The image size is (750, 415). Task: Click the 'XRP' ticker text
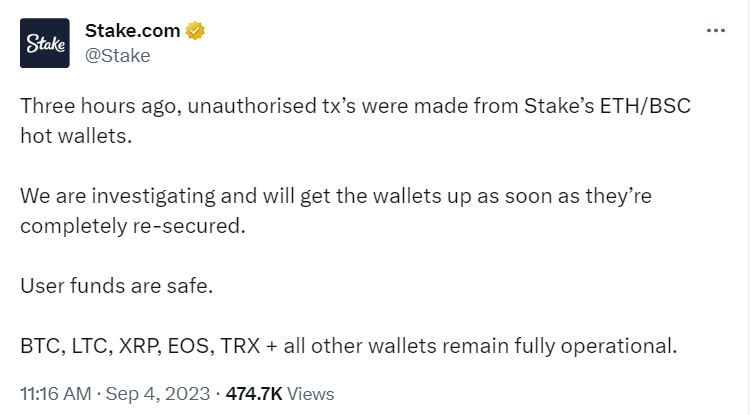tap(139, 346)
